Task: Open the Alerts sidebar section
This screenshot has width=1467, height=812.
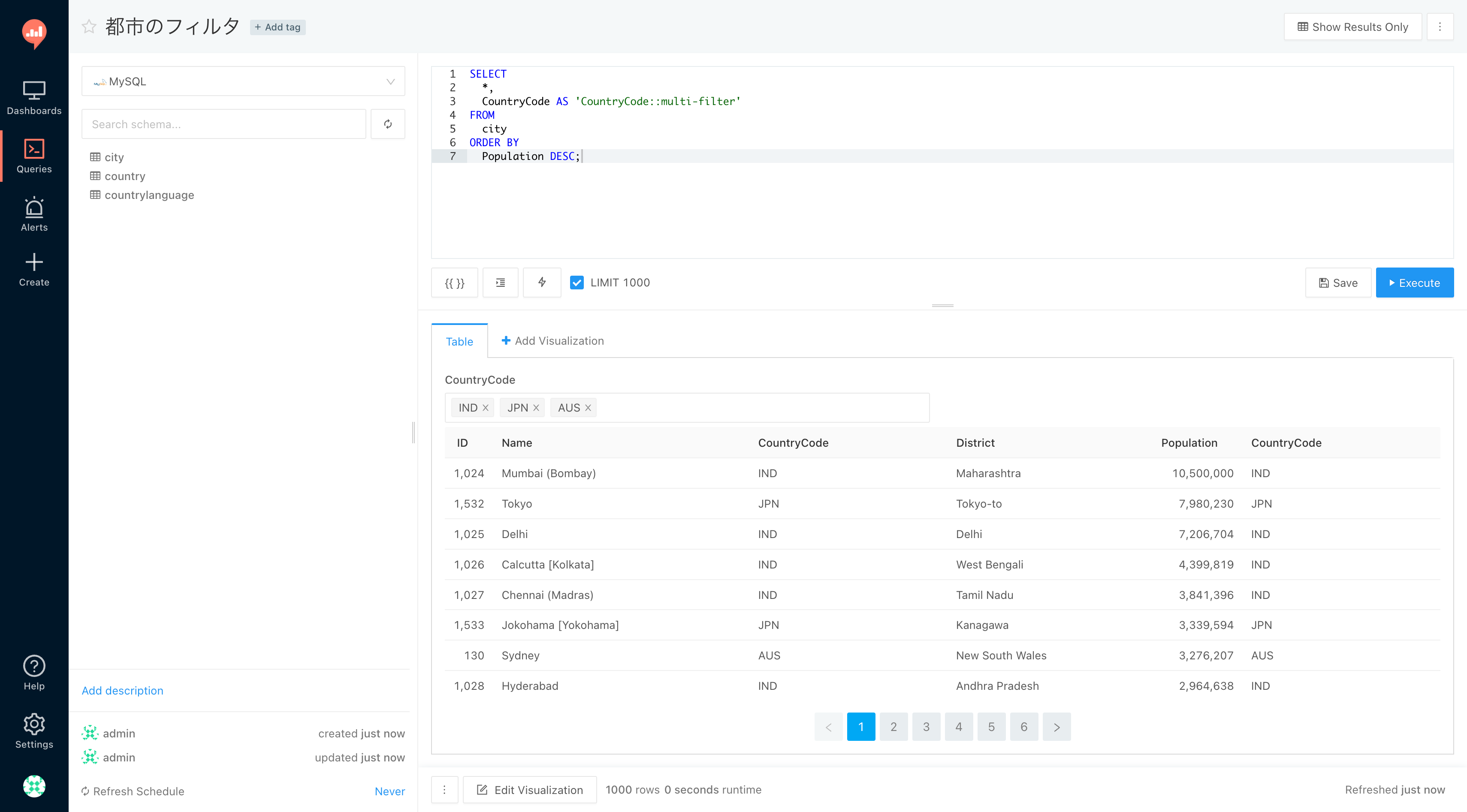Action: [x=34, y=214]
